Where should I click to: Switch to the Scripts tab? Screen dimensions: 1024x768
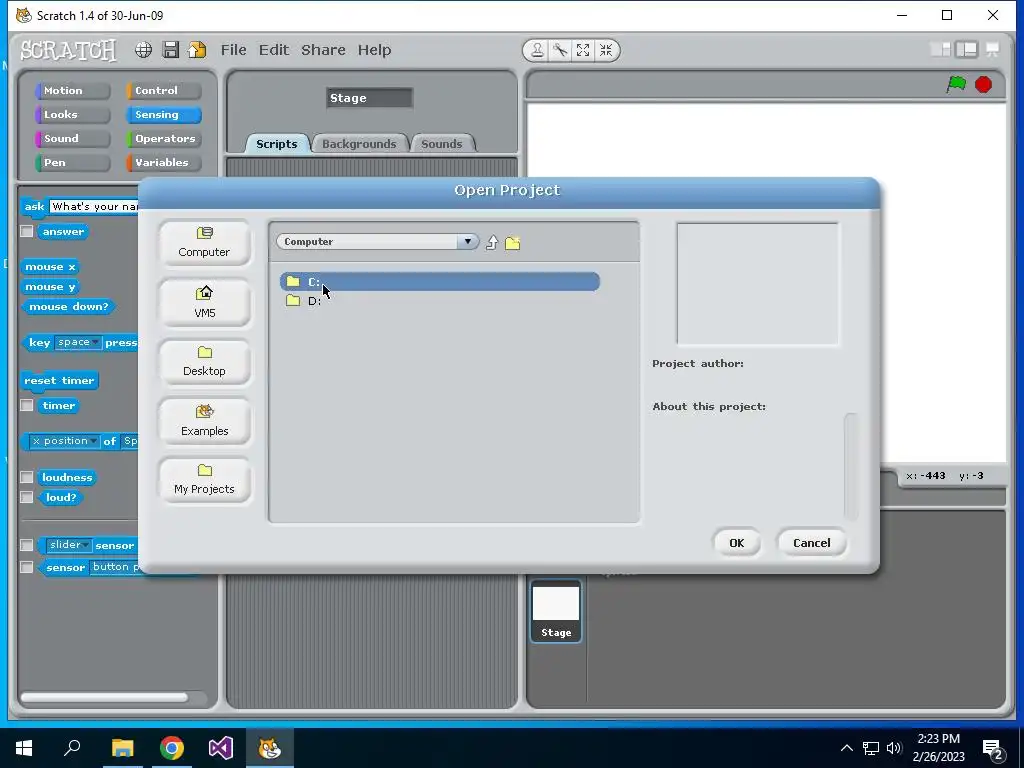[x=276, y=144]
